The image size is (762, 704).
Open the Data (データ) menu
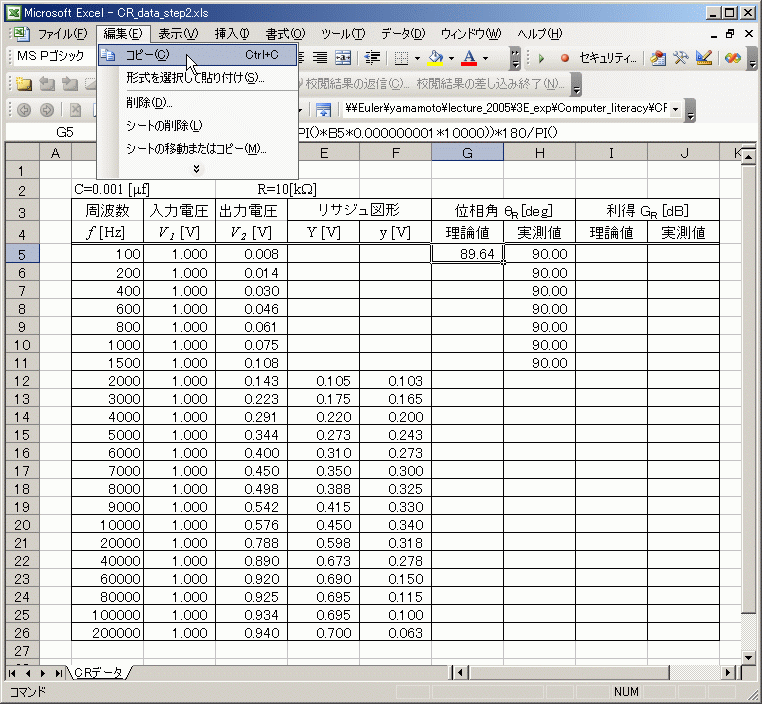(x=401, y=34)
